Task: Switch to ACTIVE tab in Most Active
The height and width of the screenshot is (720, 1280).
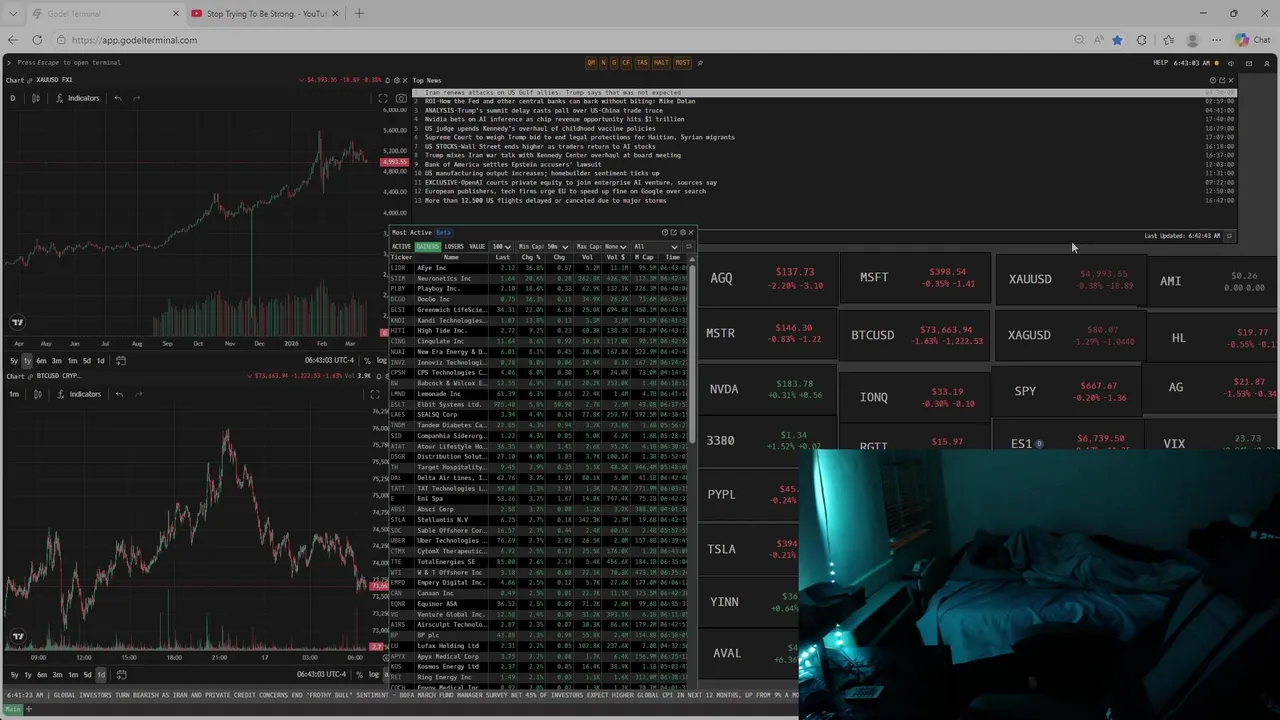Action: click(401, 247)
